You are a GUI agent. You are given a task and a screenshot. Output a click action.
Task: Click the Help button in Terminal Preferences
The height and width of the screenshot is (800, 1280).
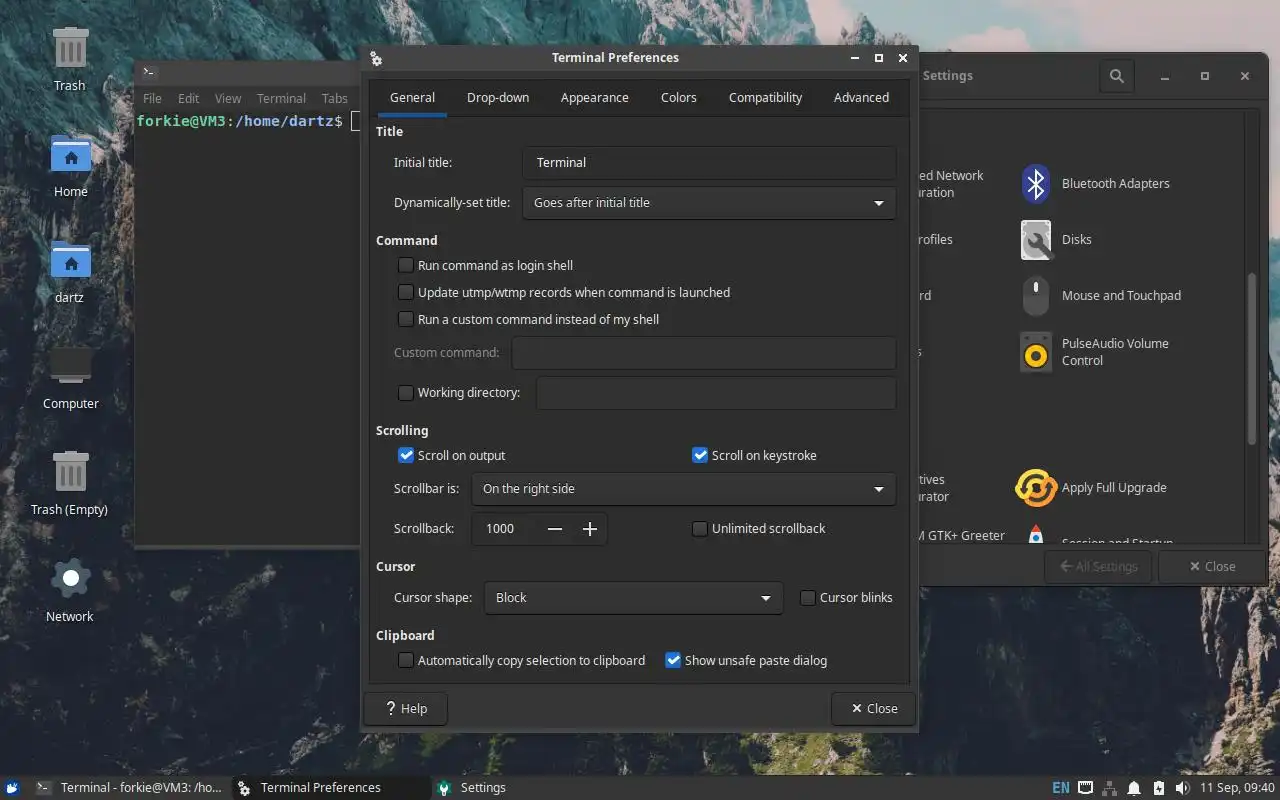[x=406, y=709]
